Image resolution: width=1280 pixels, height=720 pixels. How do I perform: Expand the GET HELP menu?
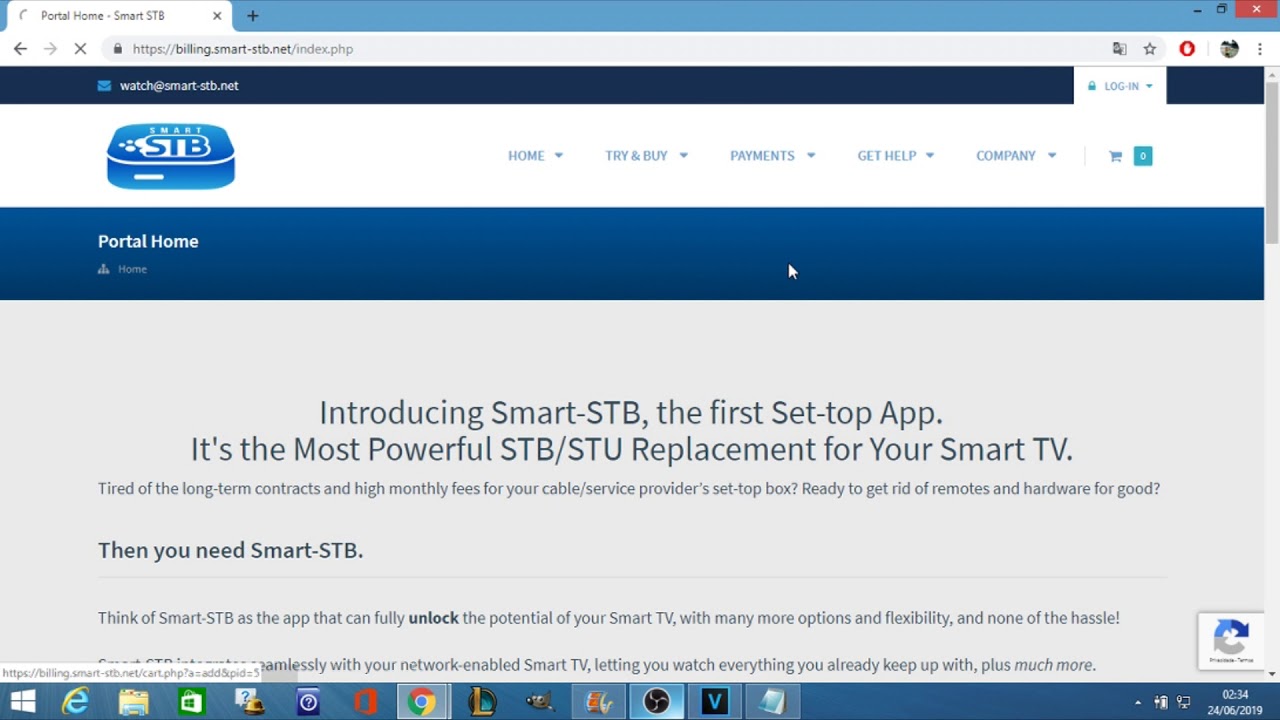pyautogui.click(x=895, y=155)
